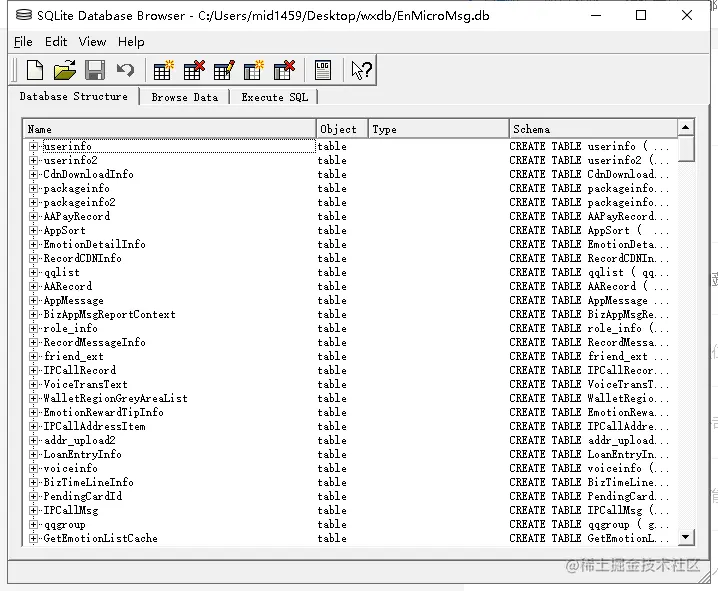The height and width of the screenshot is (591, 718).
Task: Open the Help menu
Action: 131,42
